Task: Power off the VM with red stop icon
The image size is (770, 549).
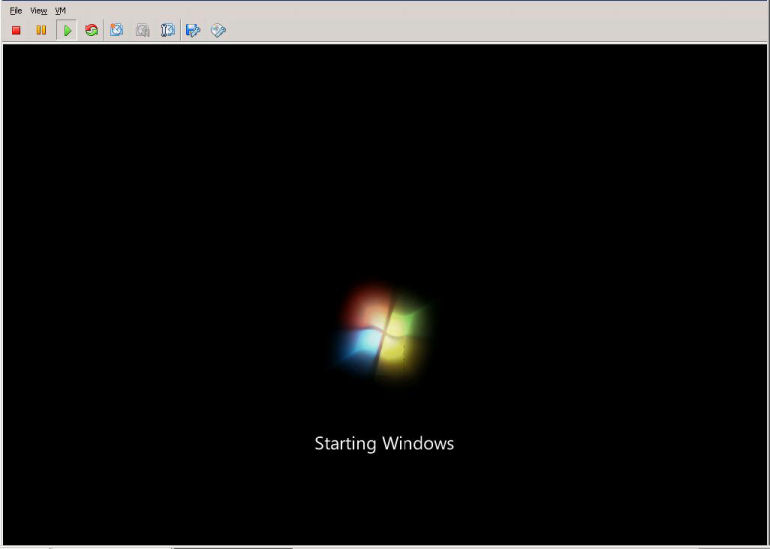Action: (x=16, y=30)
